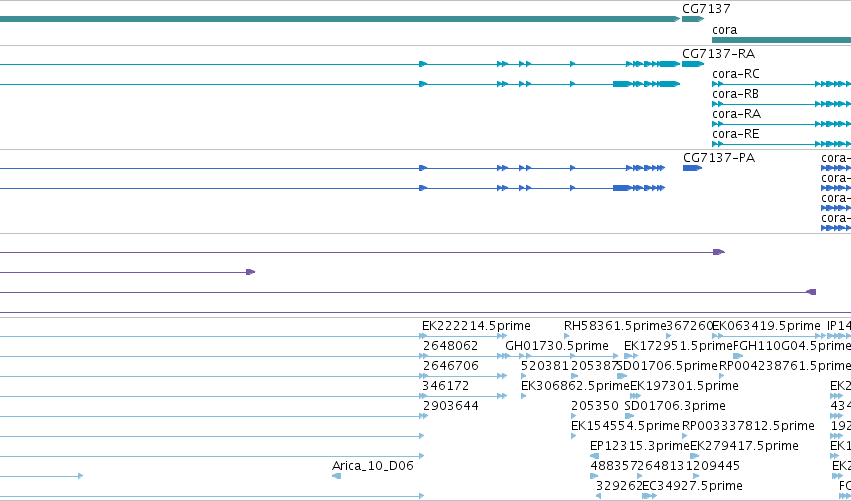Select the EK154554.5prime EST label
Viewport: 851px width, 501px height.
[625, 426]
